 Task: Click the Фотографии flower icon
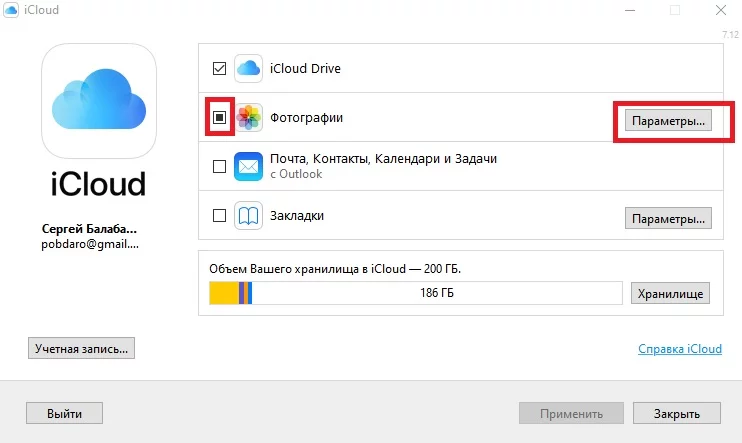(248, 118)
